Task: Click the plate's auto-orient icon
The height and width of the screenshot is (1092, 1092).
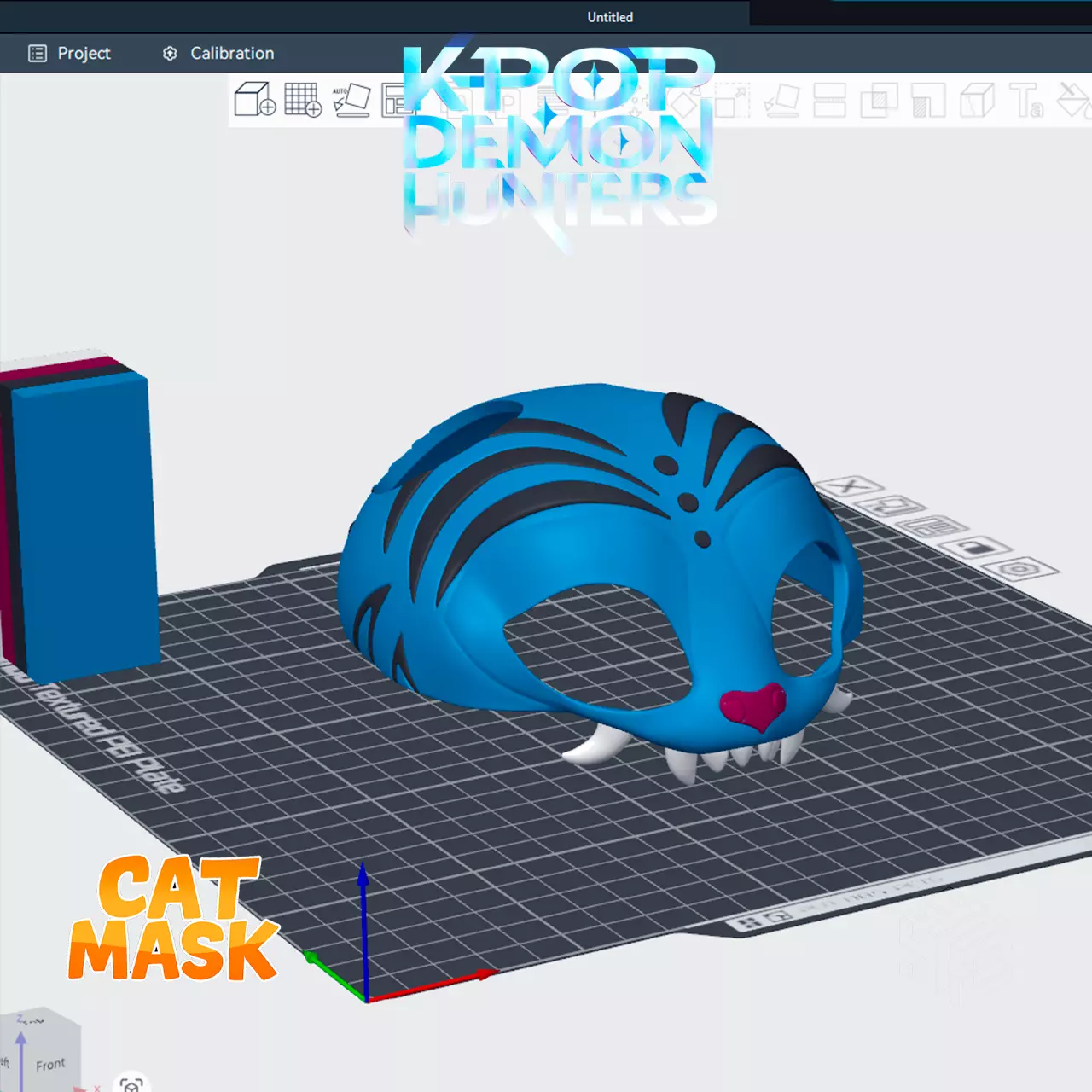Action: pos(890,507)
